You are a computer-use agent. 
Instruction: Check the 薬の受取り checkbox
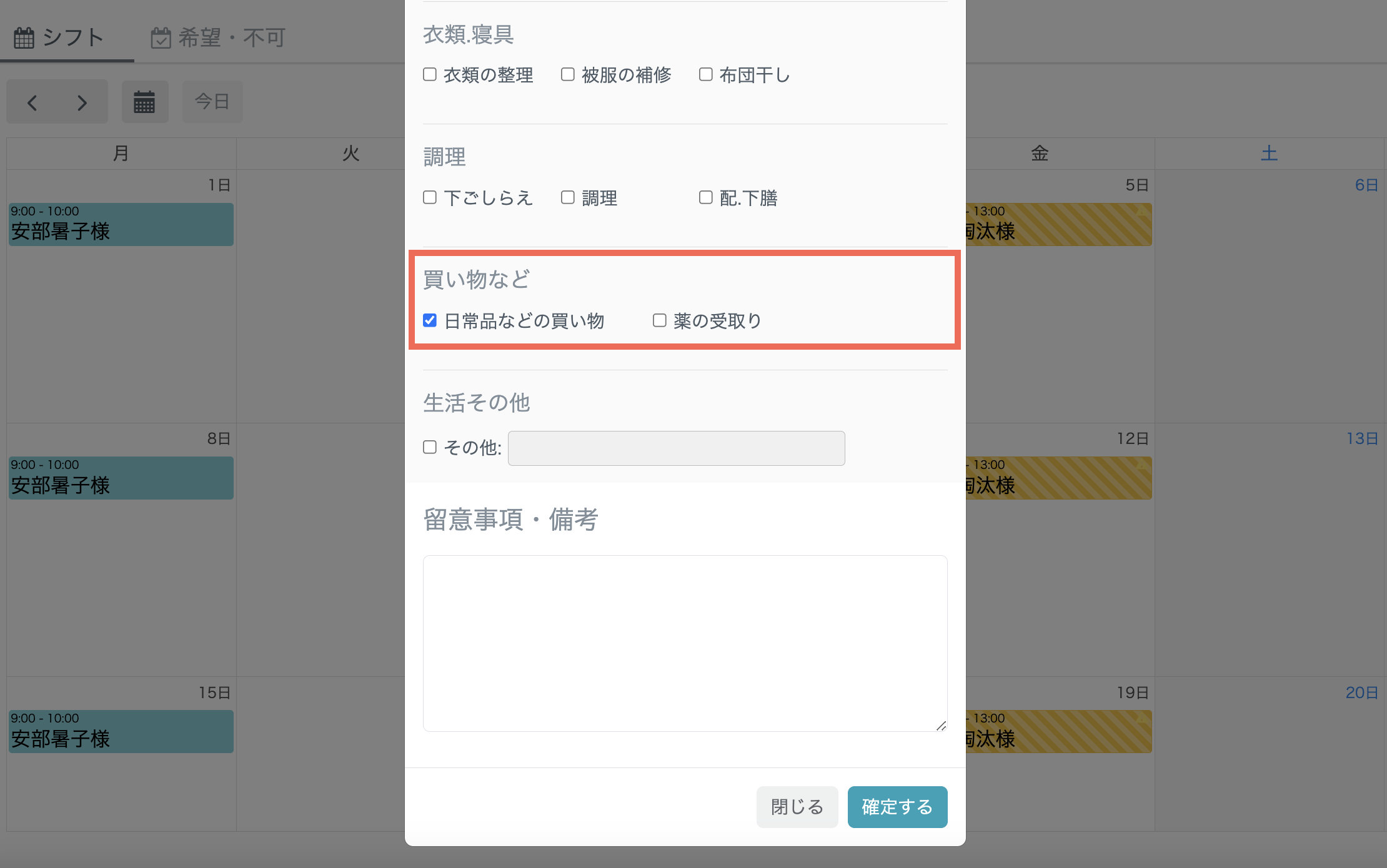pos(660,321)
